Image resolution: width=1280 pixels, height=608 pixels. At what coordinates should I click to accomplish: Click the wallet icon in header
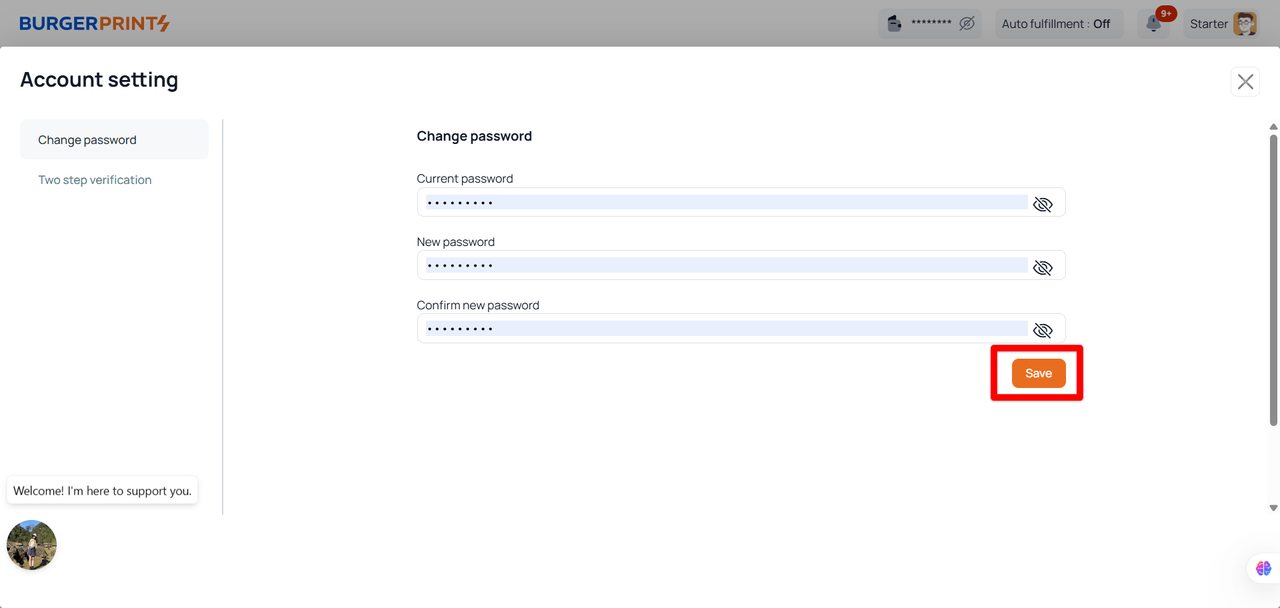pos(895,24)
